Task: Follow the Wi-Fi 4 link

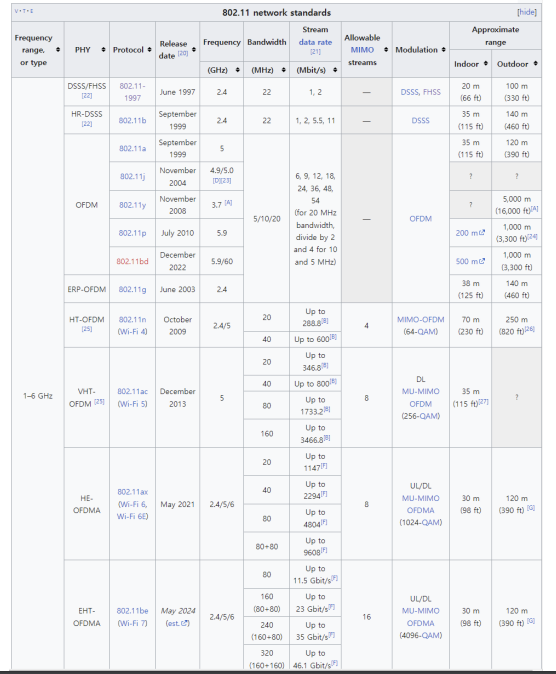Action: (x=132, y=331)
